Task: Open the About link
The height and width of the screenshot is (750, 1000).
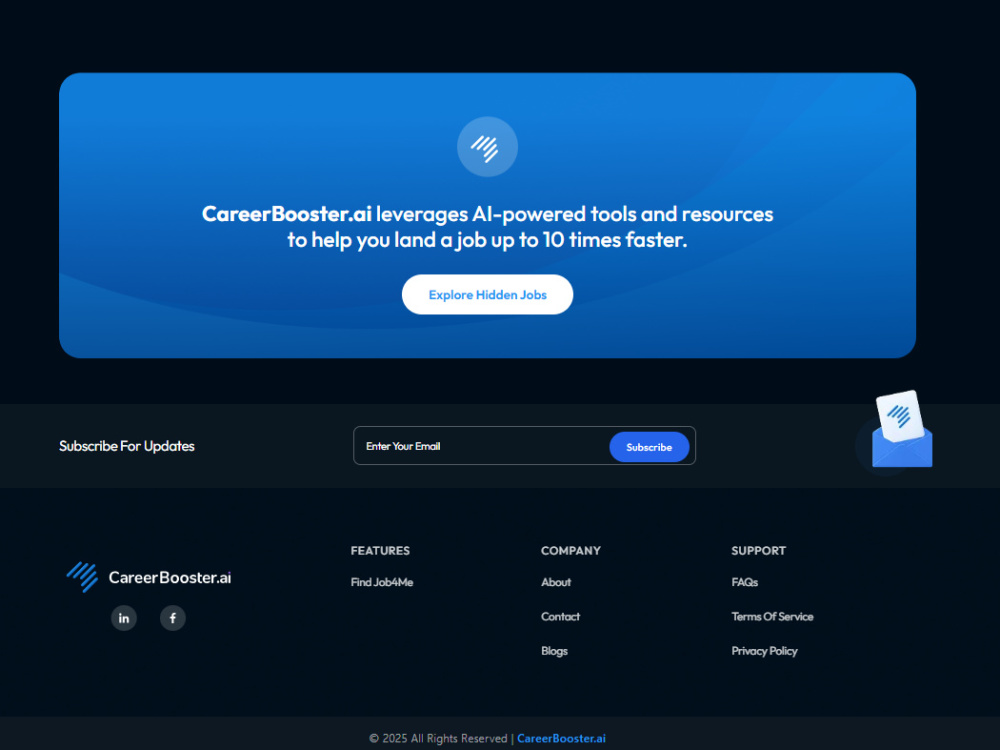Action: (x=556, y=582)
